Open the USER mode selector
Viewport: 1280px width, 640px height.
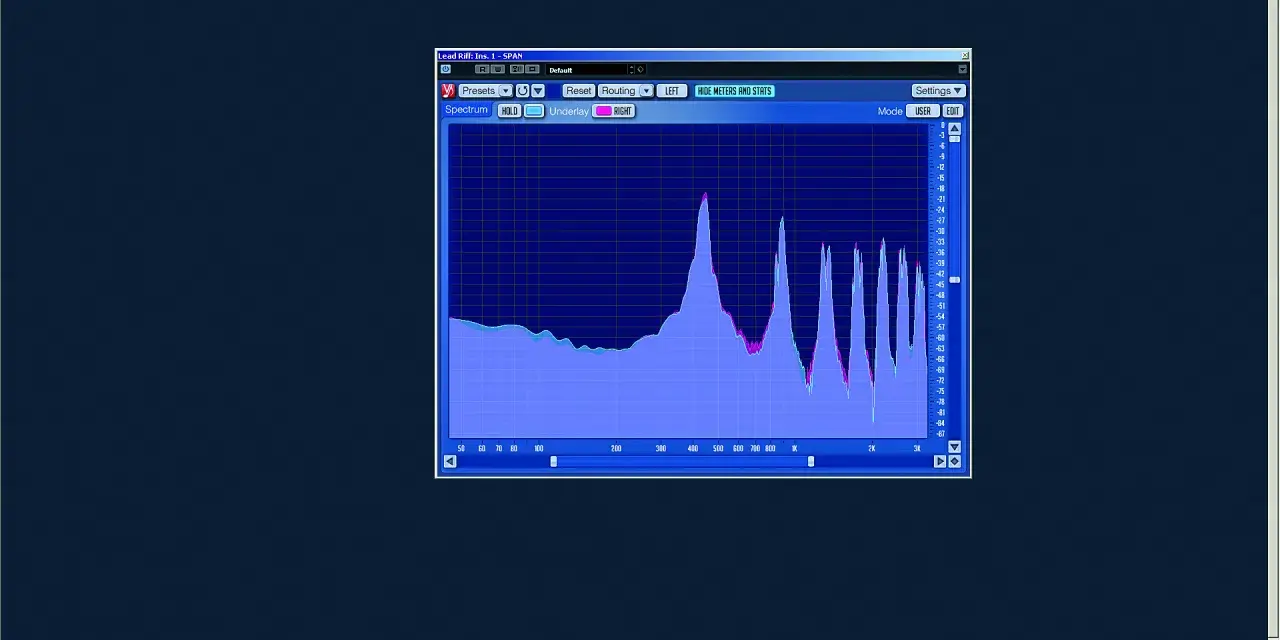(922, 111)
